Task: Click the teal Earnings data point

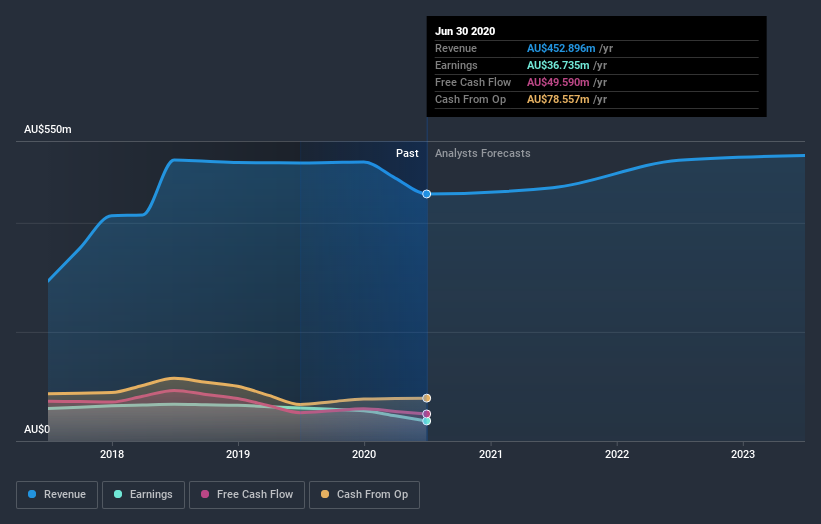Action: point(427,421)
